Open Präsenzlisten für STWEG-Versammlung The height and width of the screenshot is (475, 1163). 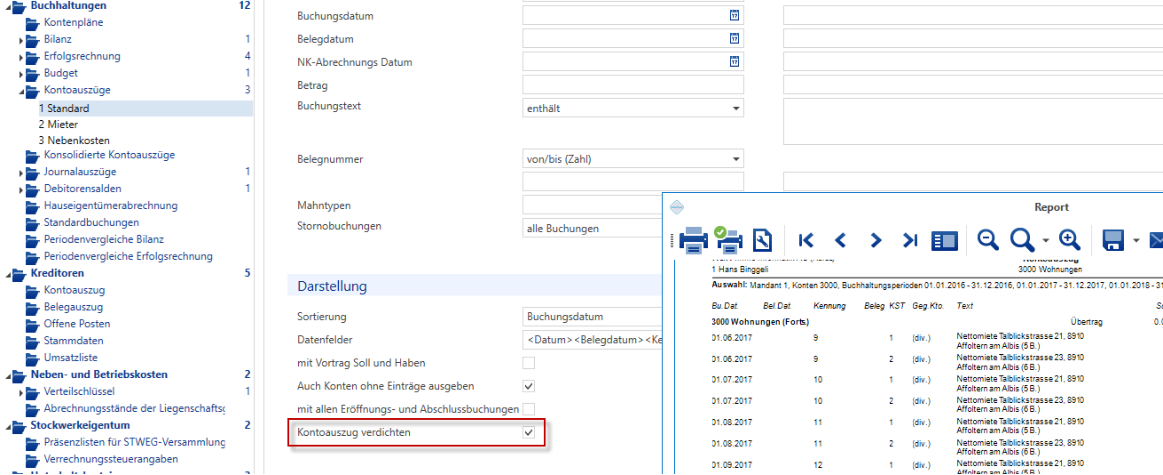click(x=134, y=443)
